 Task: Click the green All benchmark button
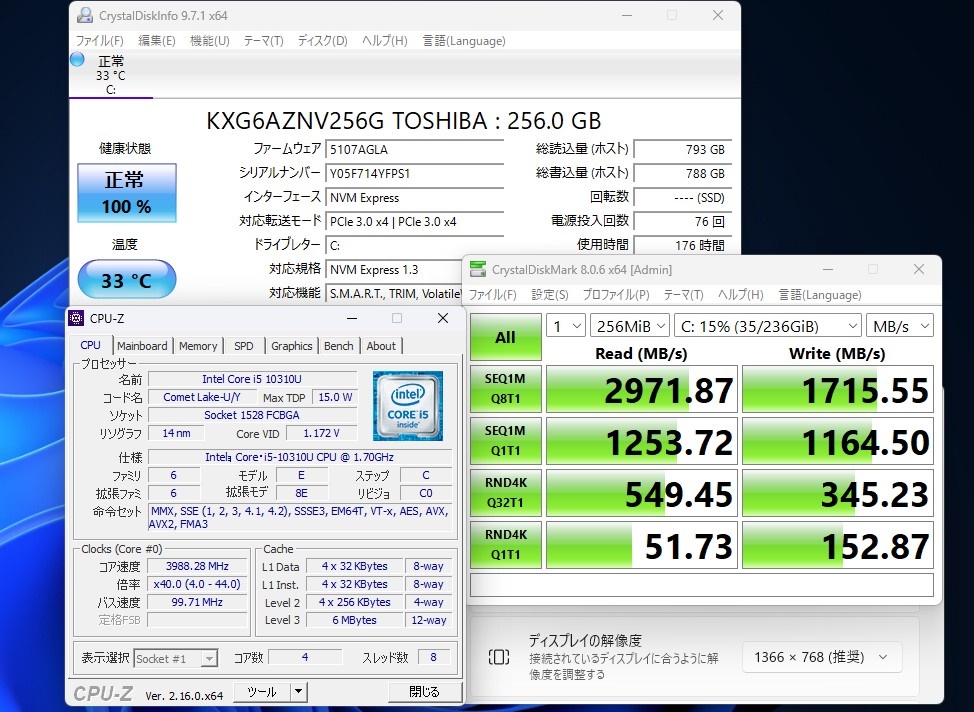[506, 337]
